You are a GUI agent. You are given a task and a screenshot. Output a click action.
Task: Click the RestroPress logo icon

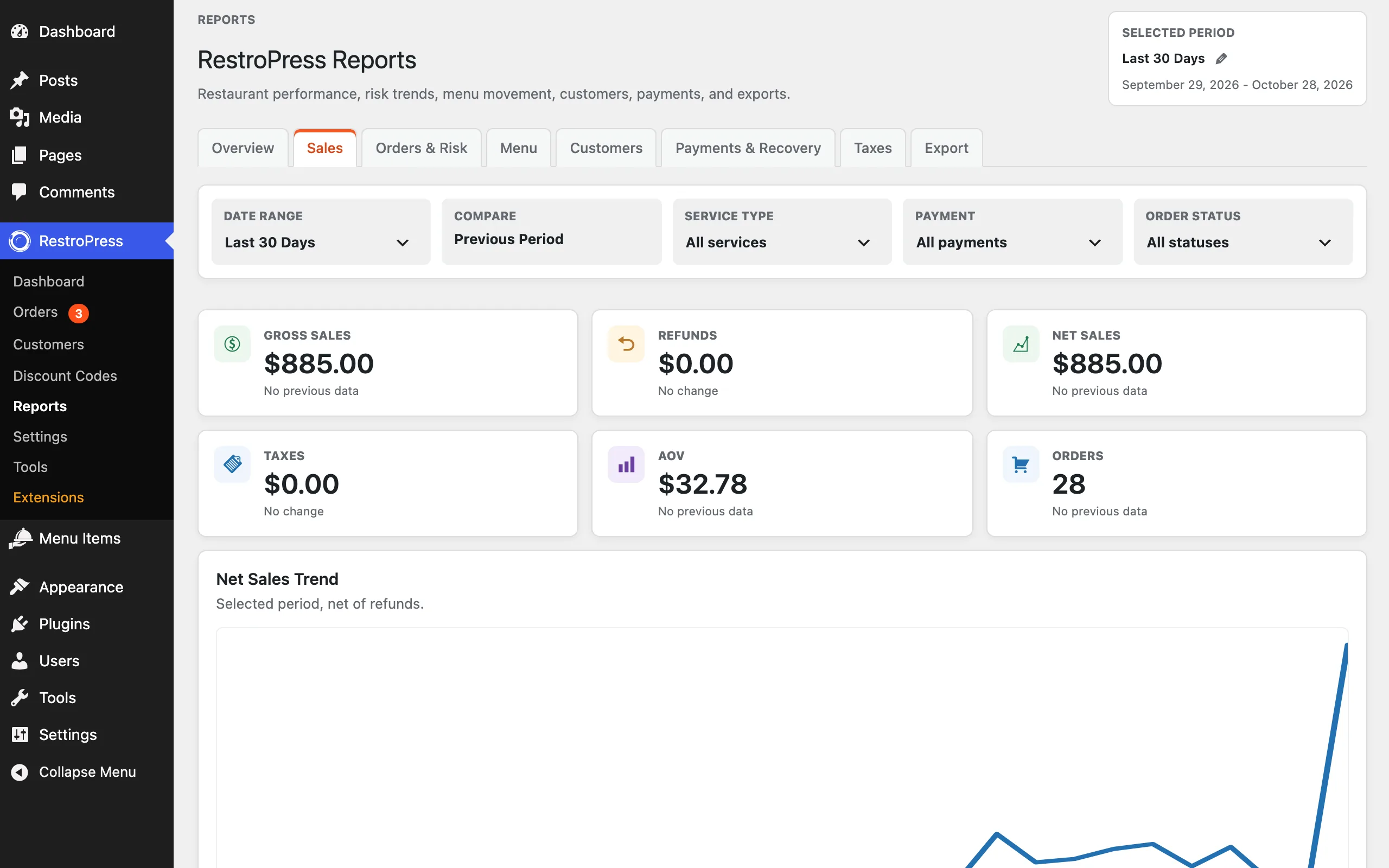(20, 241)
